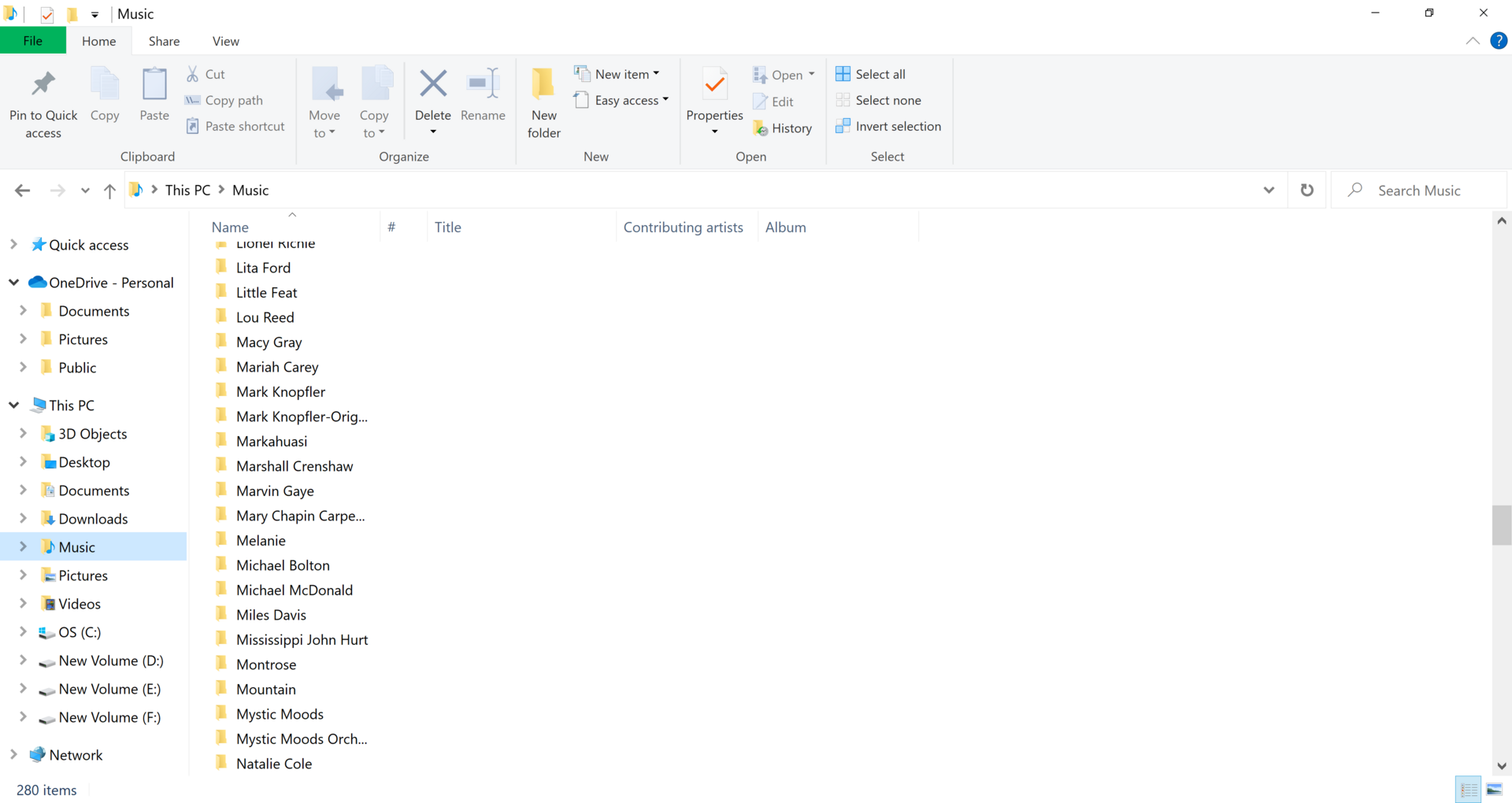Go back with the left arrow
Screen dimensions: 1512x803
[23, 191]
